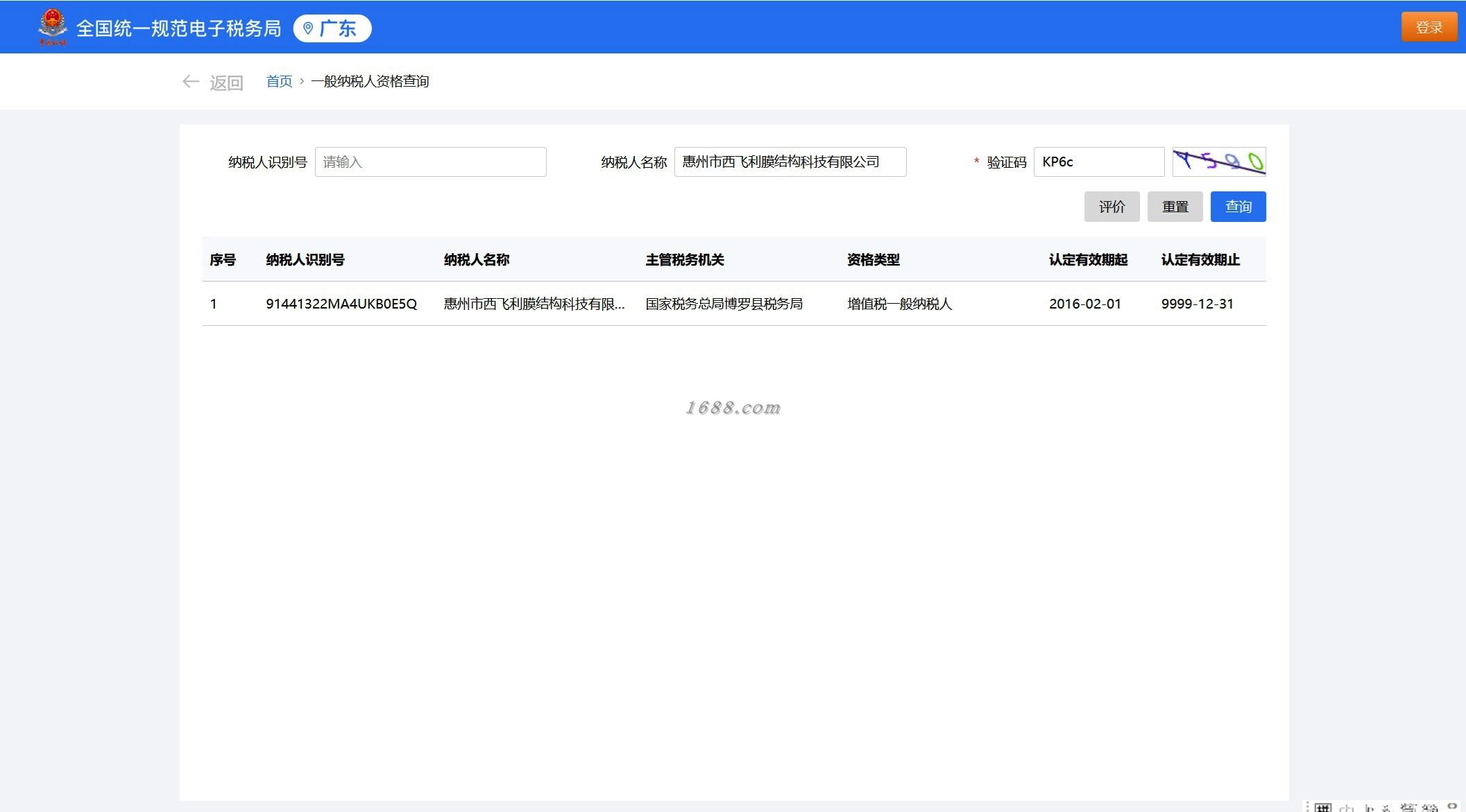This screenshot has width=1466, height=812.
Task: Go to 首页 breadcrumb link
Action: 279,81
